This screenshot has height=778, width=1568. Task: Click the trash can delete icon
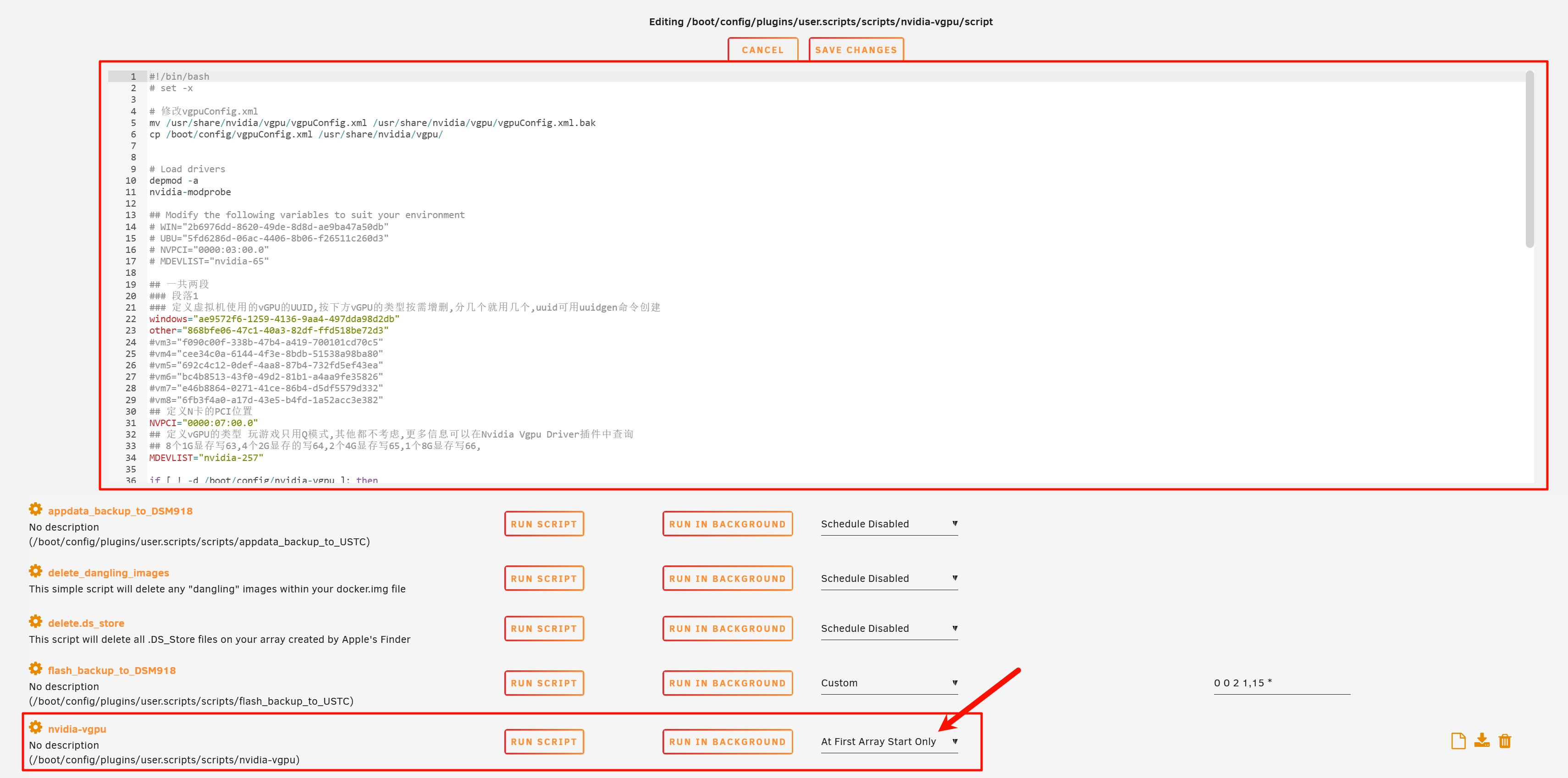(x=1505, y=741)
